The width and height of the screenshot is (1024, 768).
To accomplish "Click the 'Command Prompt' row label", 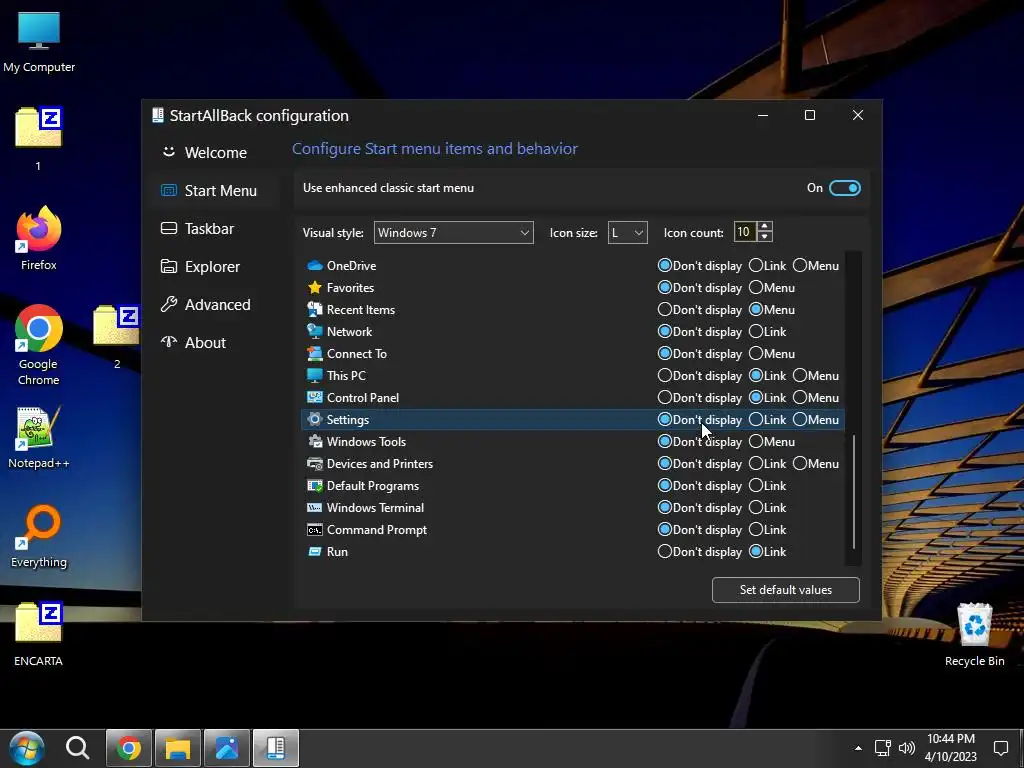I will pyautogui.click(x=377, y=530).
